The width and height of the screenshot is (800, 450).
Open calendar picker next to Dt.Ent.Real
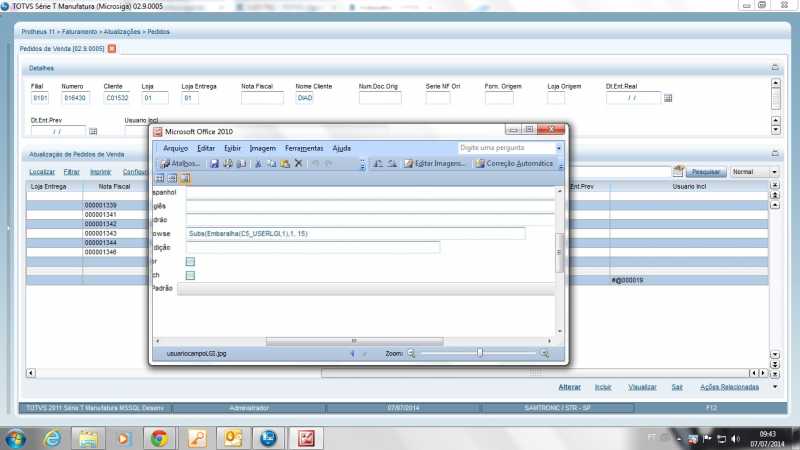(668, 98)
